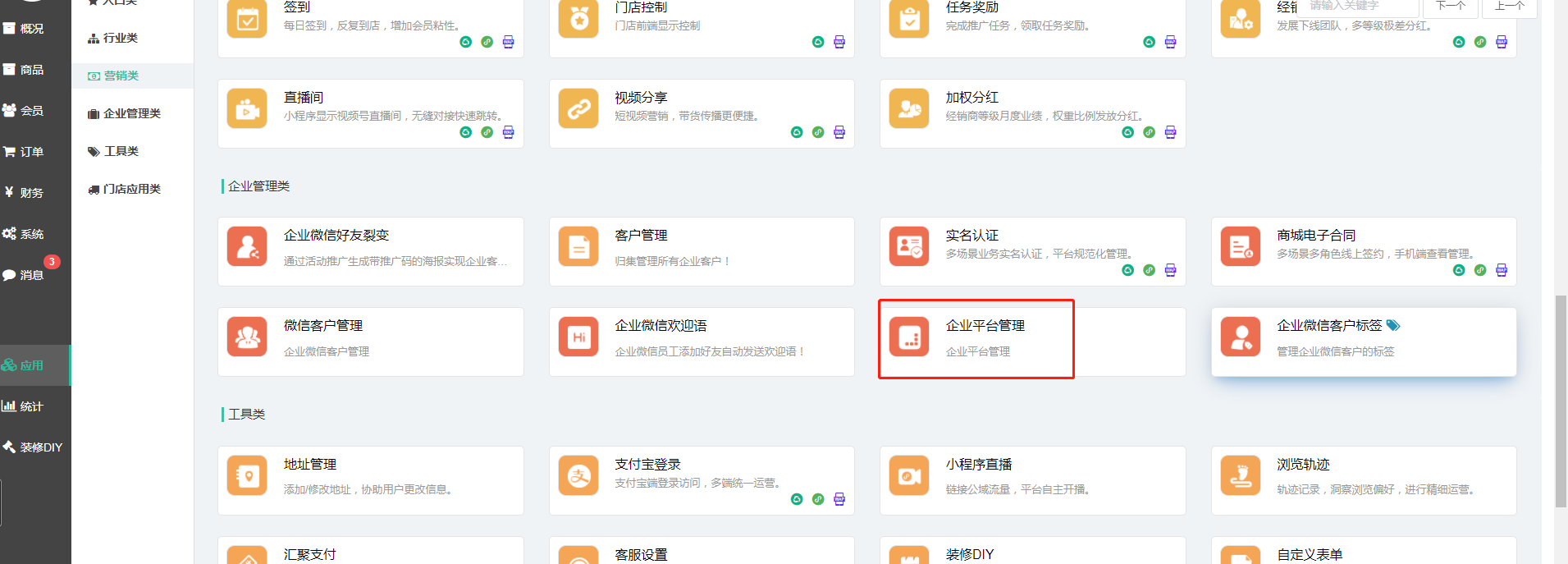Open the 商城电子合同 document icon
Image resolution: width=1568 pixels, height=564 pixels.
(1240, 247)
